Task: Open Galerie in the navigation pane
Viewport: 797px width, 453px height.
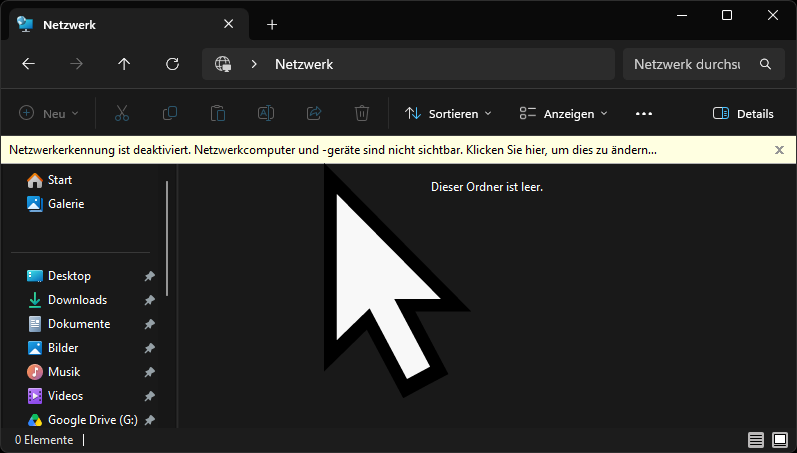Action: [56, 204]
